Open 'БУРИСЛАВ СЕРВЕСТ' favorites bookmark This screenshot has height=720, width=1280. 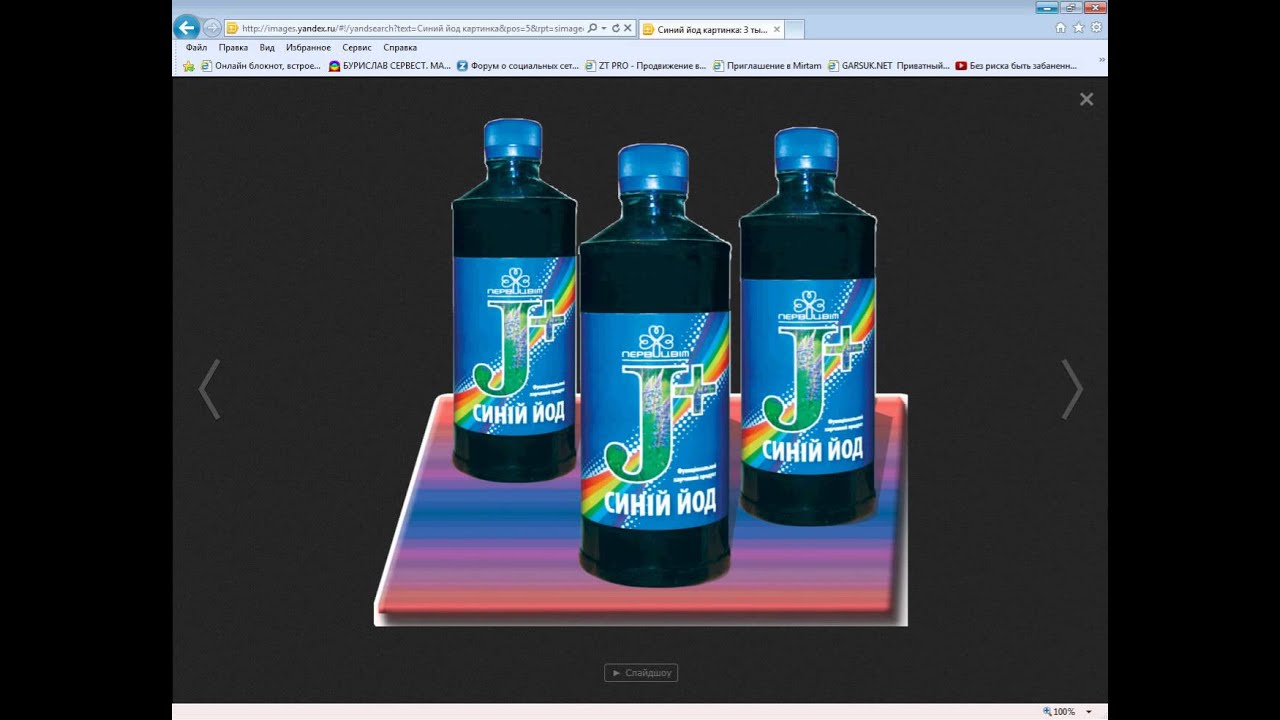click(390, 66)
